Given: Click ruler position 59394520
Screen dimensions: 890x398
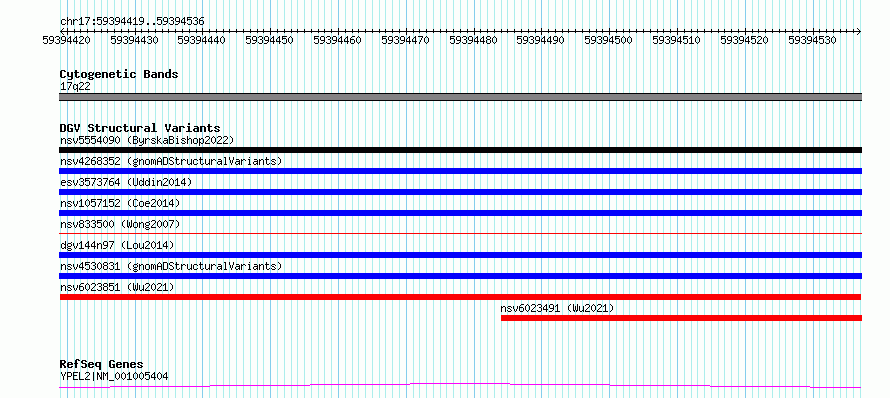Looking at the screenshot, I should 745,40.
